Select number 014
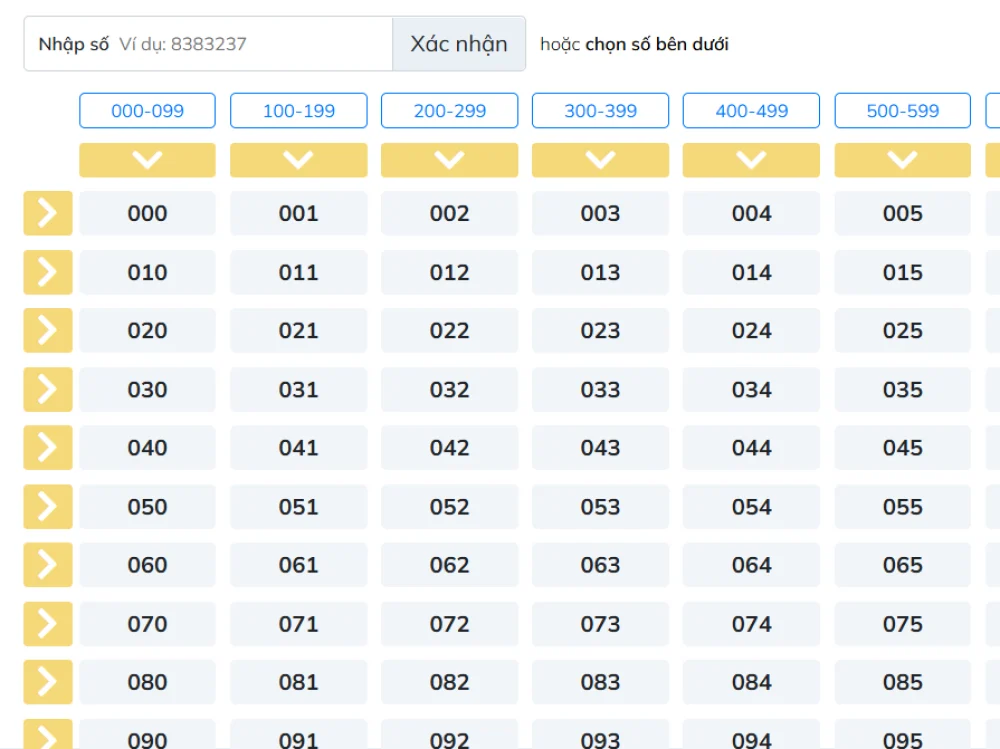The width and height of the screenshot is (1000, 749). pos(751,272)
